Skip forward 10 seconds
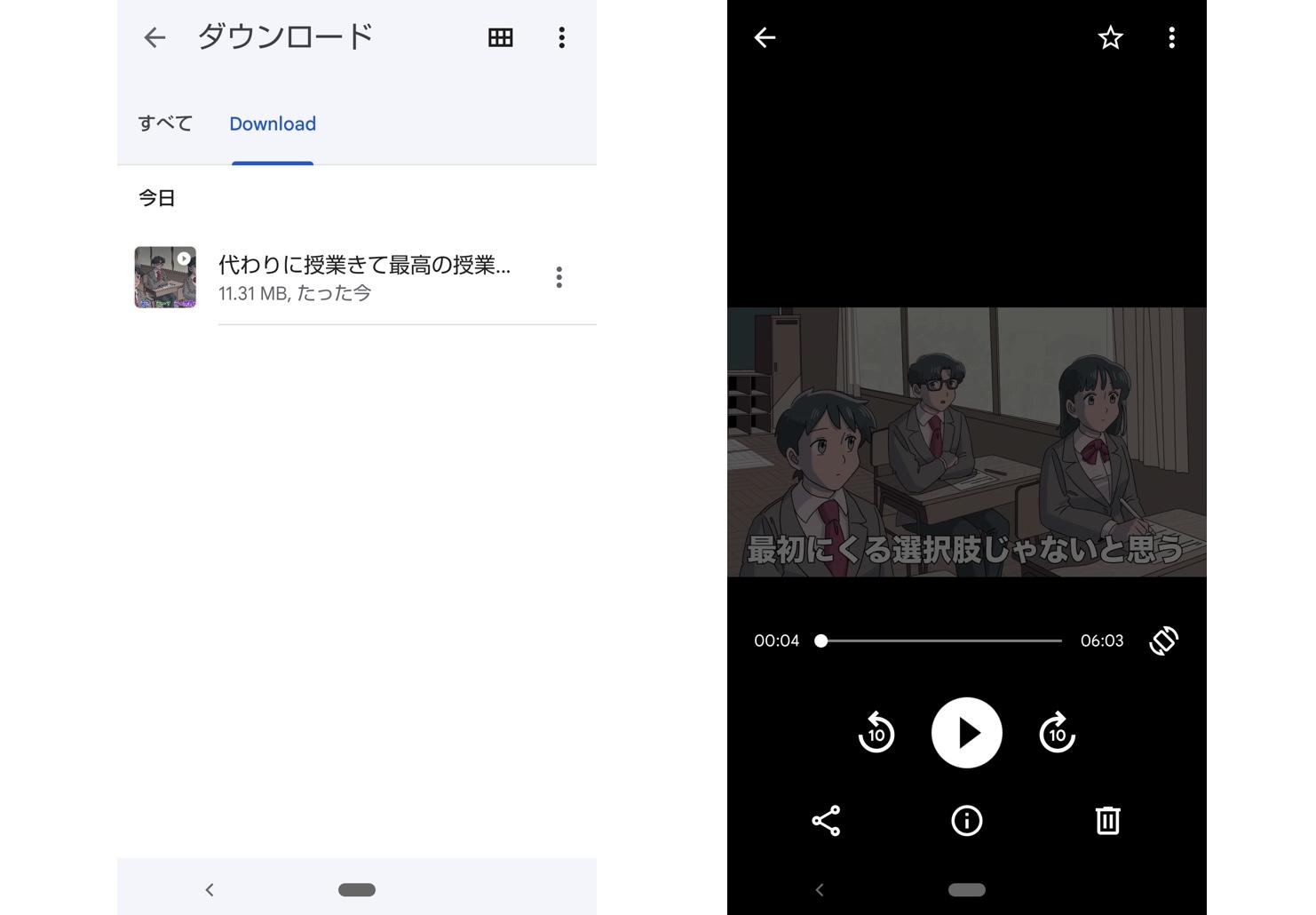1316x915 pixels. pos(1057,733)
